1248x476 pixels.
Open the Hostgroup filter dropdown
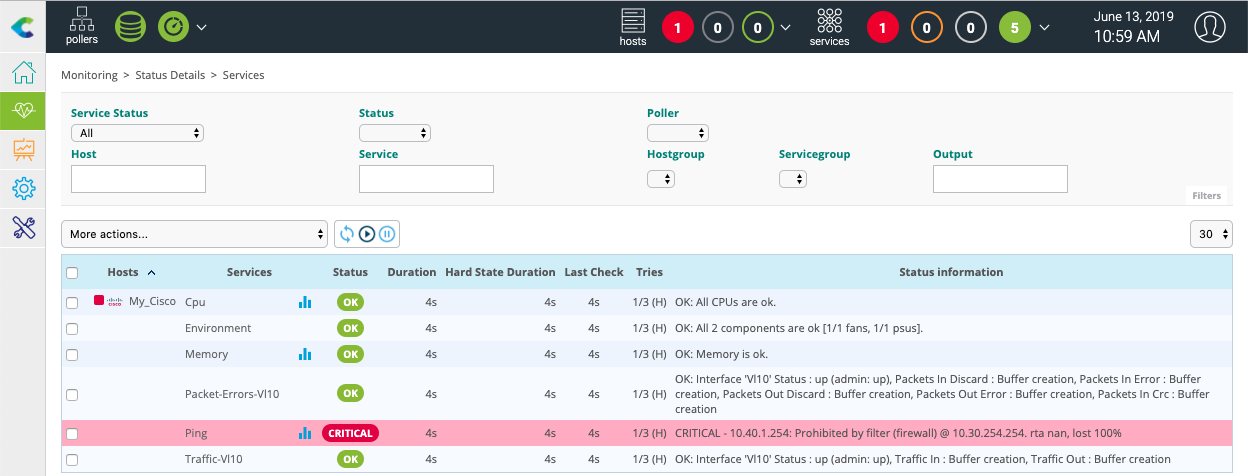661,179
